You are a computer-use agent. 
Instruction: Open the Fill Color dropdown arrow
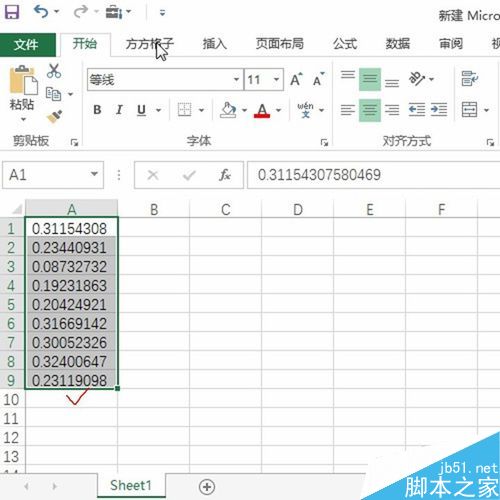click(244, 110)
